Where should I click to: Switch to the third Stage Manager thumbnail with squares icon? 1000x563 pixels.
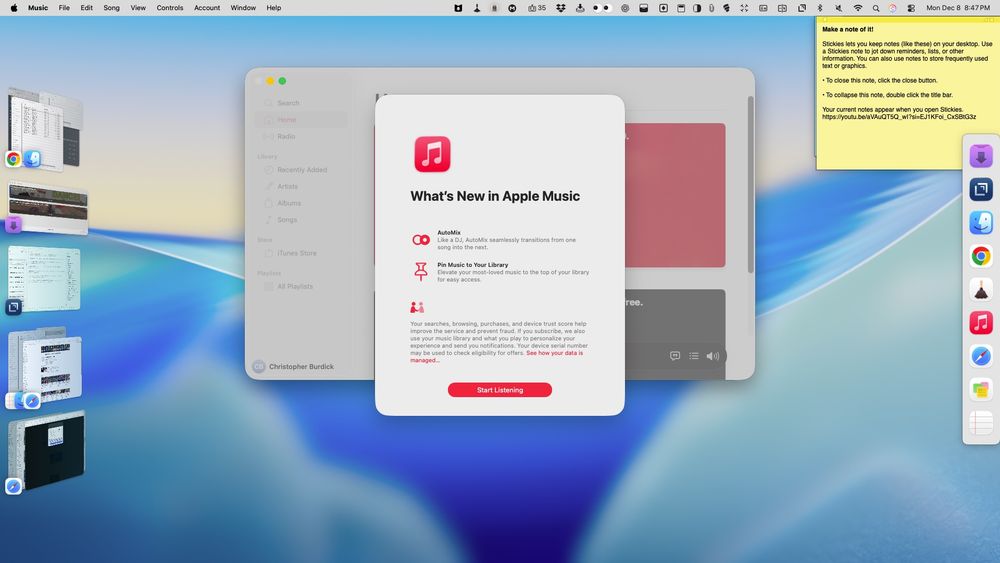[x=43, y=279]
